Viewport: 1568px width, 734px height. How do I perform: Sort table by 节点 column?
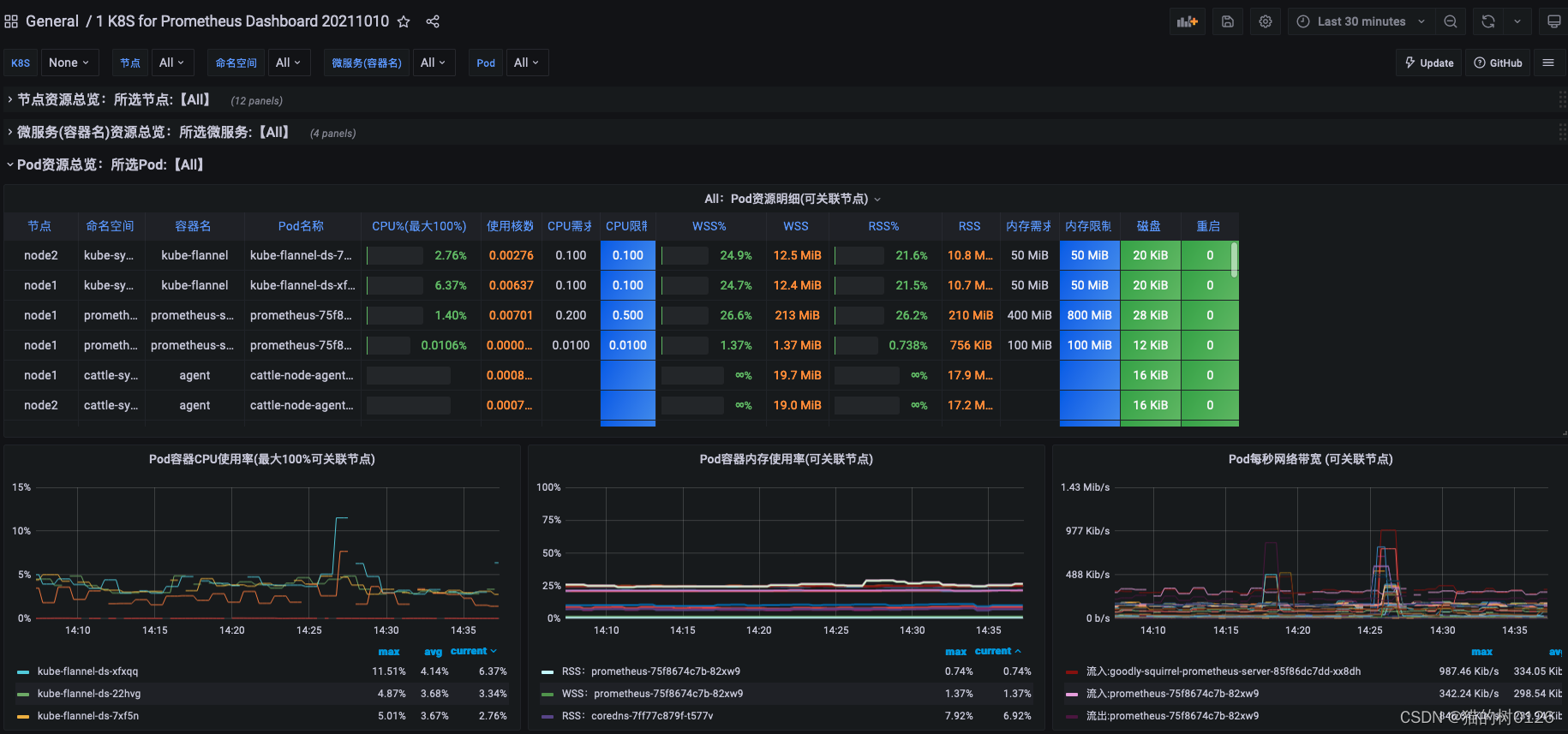point(39,226)
